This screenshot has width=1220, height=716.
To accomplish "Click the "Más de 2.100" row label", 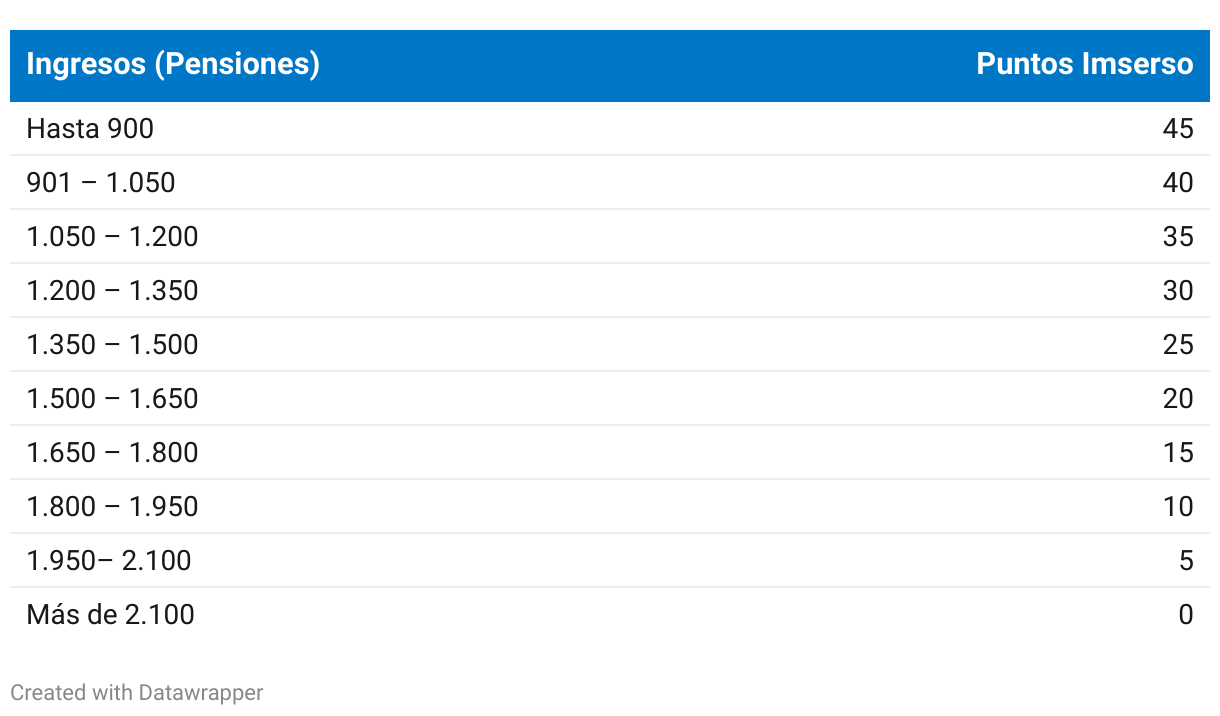I will pos(110,615).
